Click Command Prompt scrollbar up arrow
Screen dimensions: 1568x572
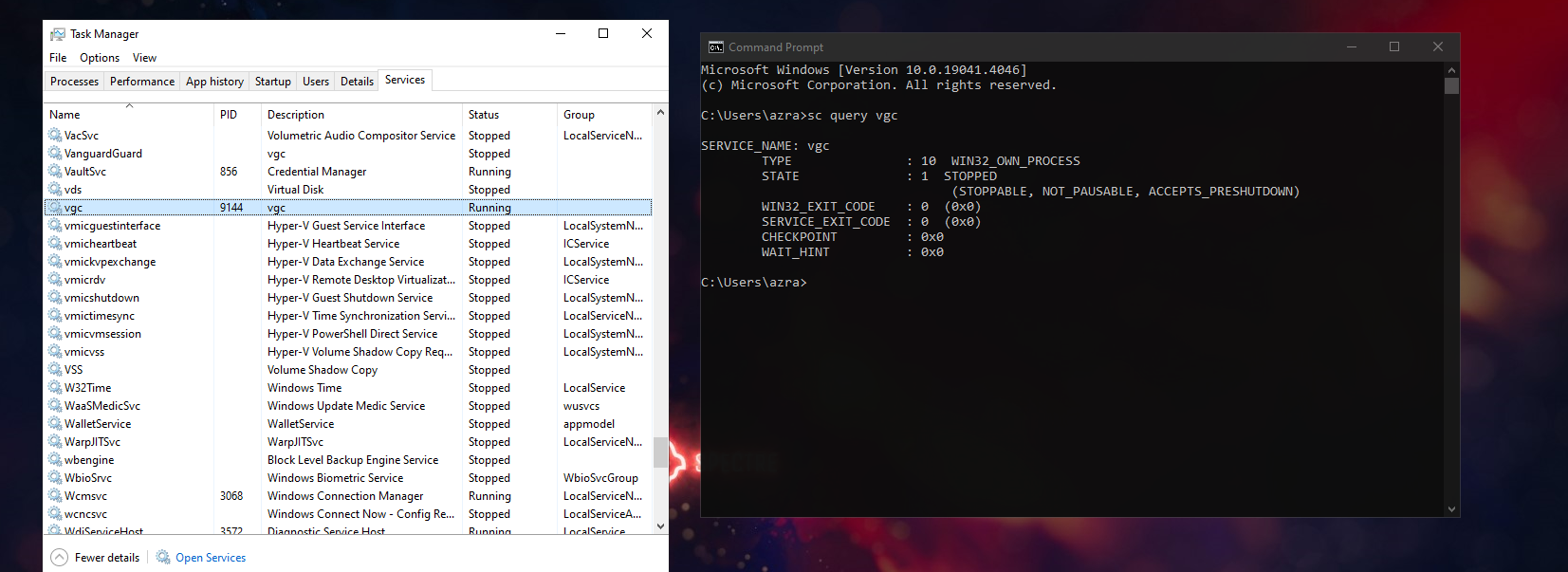[1451, 70]
